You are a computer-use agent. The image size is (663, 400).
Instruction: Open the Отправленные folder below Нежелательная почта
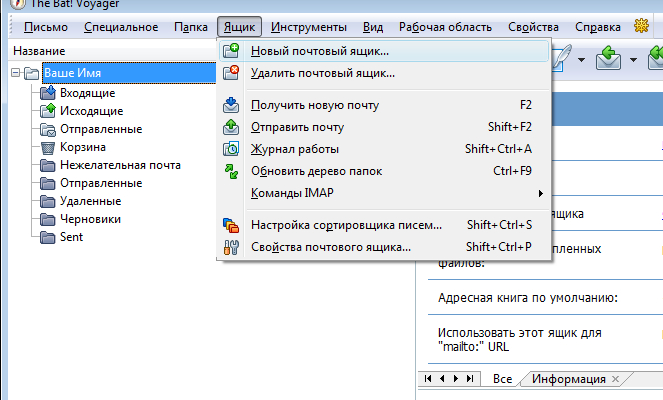coord(101,183)
